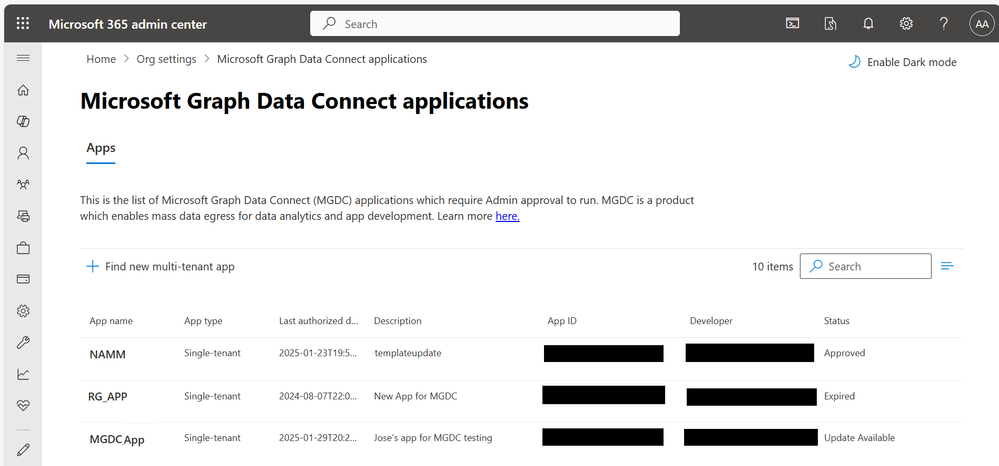Click NAMM's Single-tenant app type
This screenshot has height=466, width=999.
coord(212,353)
